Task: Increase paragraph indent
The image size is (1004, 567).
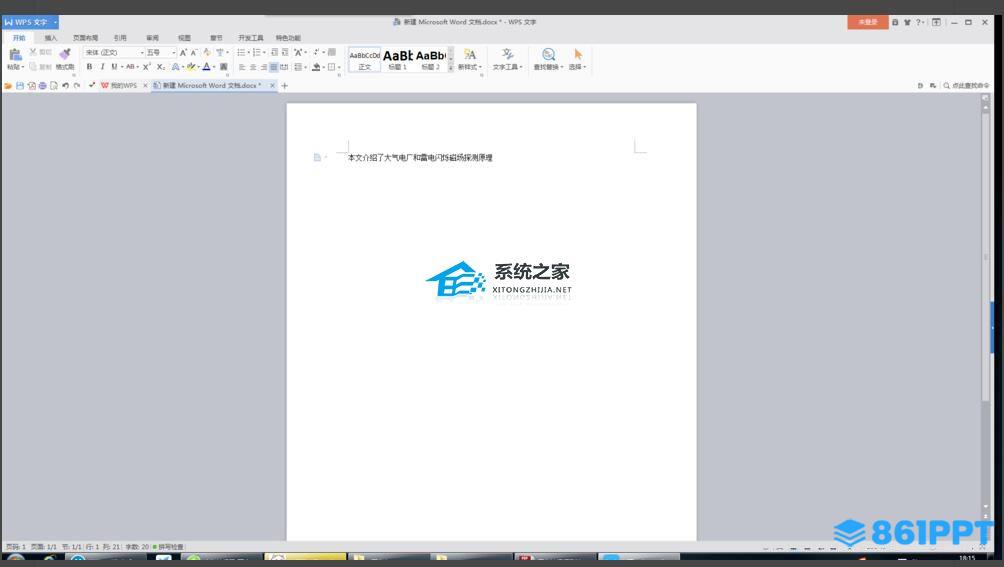Action: click(285, 52)
